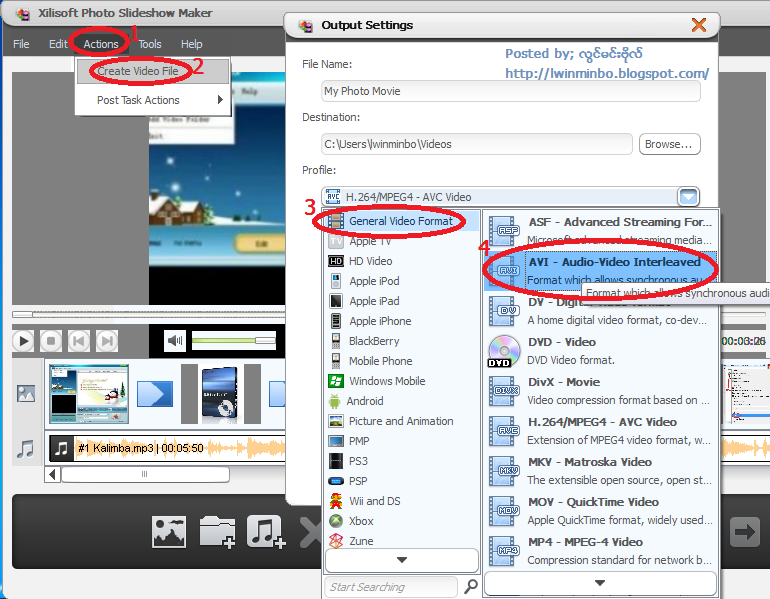Click the horizontal timeline scrollbar
Screen dimensions: 770x599
pyautogui.click(x=145, y=475)
